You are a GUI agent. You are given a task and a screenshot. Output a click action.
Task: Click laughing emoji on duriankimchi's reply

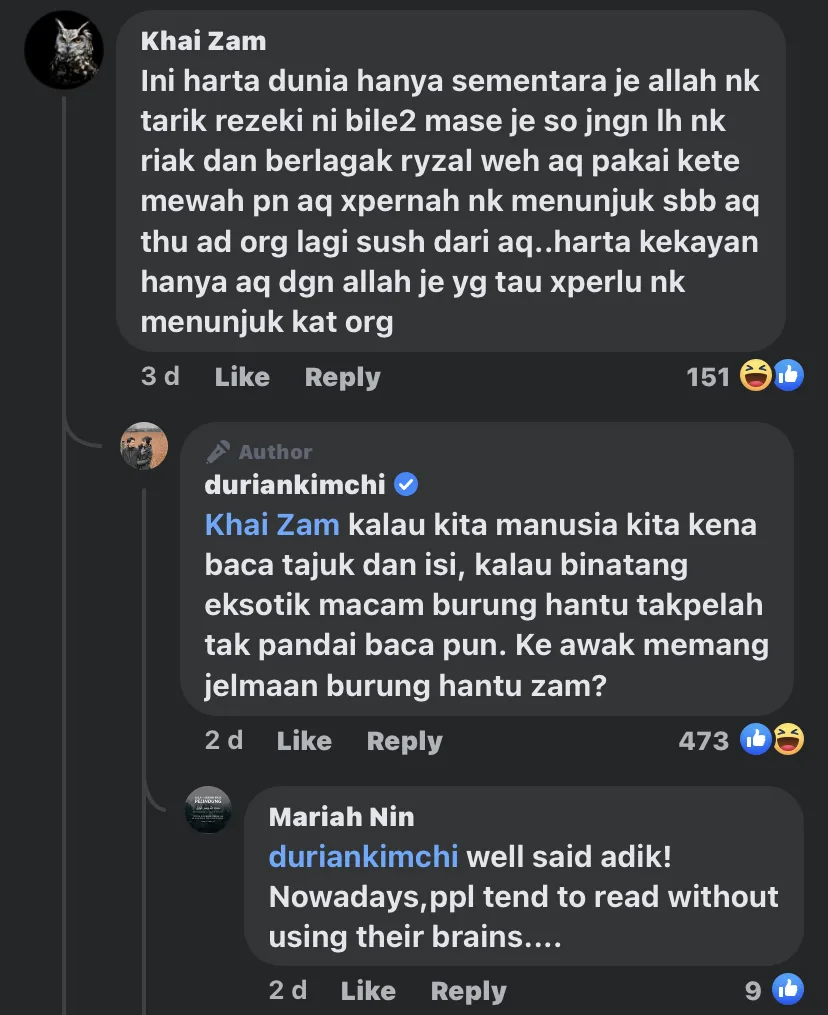coord(788,740)
